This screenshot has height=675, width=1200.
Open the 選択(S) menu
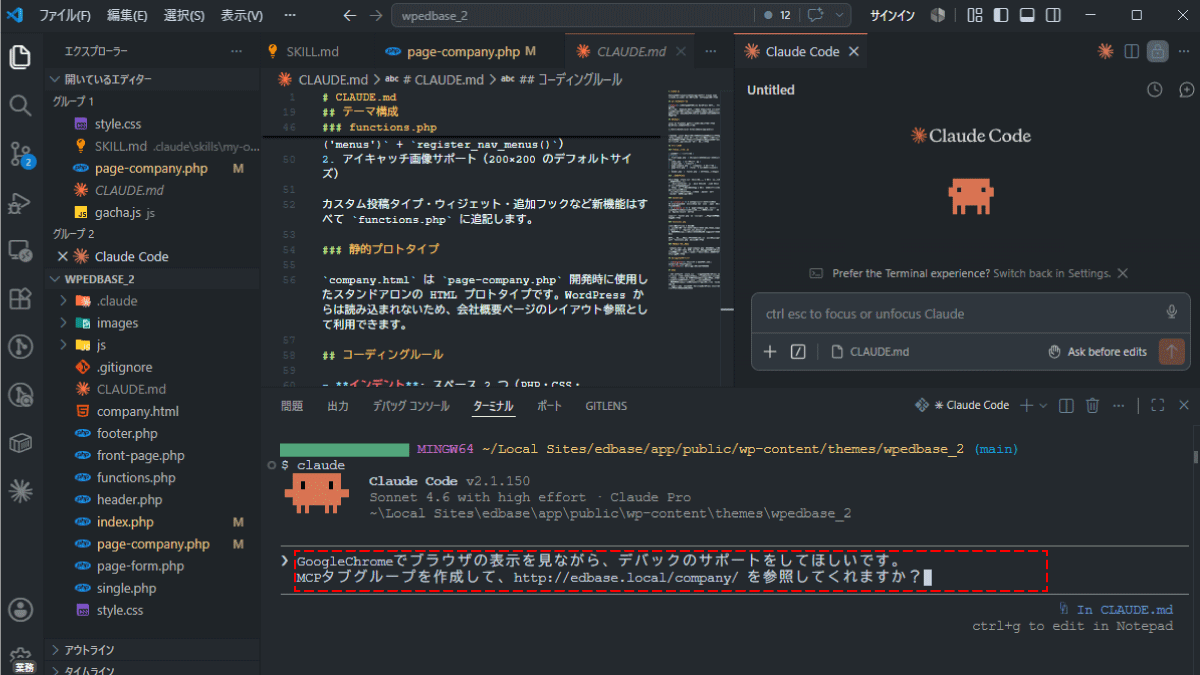coord(184,15)
